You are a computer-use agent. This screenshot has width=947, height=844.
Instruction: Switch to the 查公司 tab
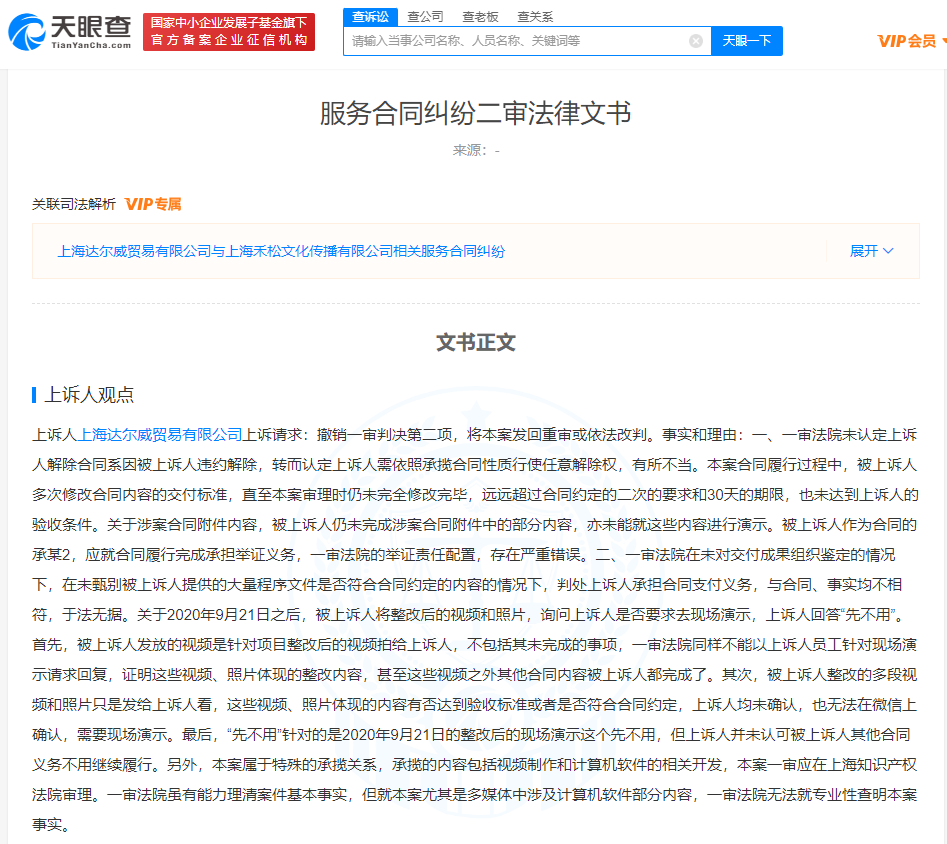click(x=425, y=17)
